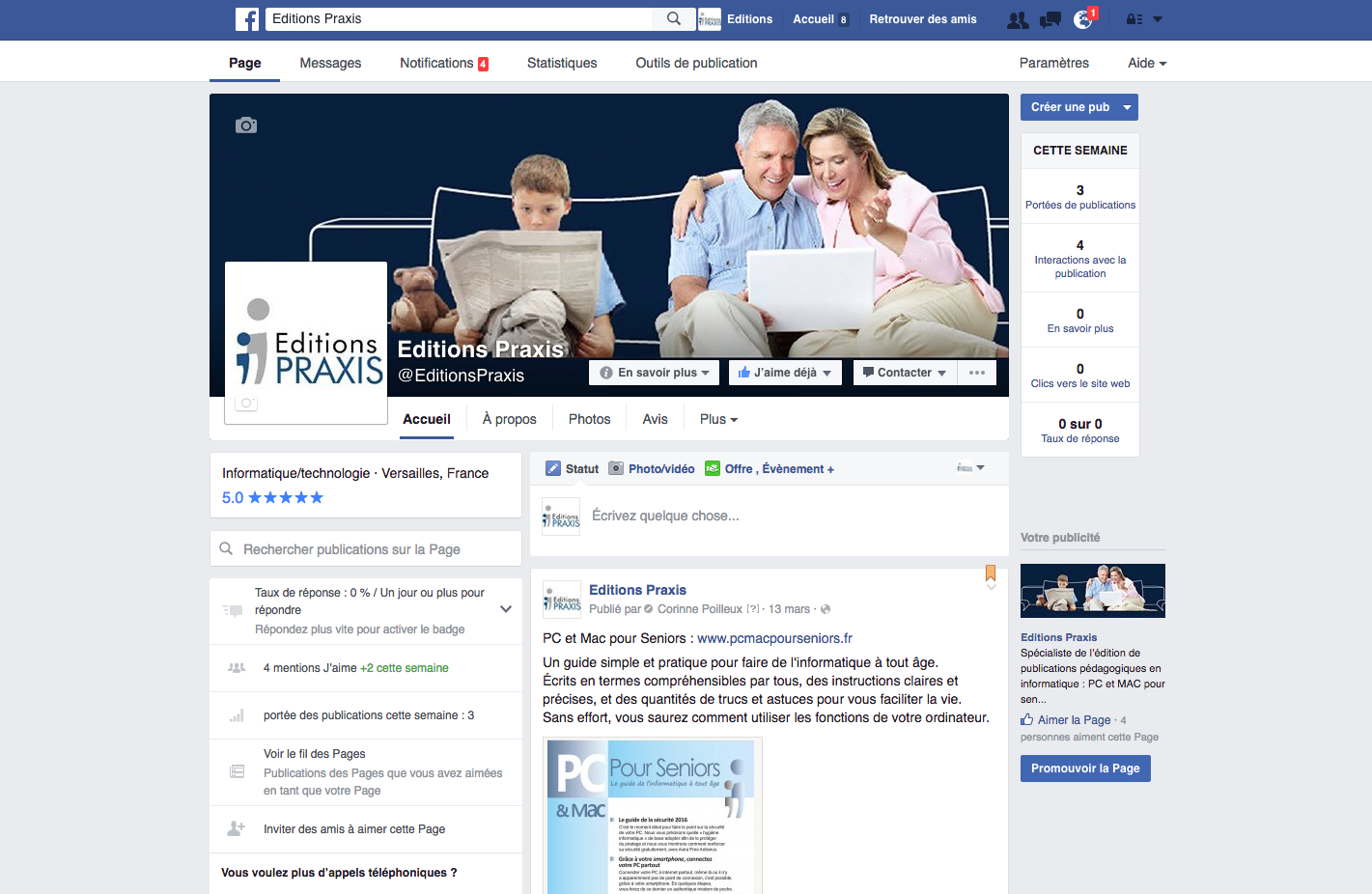Click the post author Editions Praxis avatar
Image resolution: width=1372 pixels, height=894 pixels.
coord(562,600)
